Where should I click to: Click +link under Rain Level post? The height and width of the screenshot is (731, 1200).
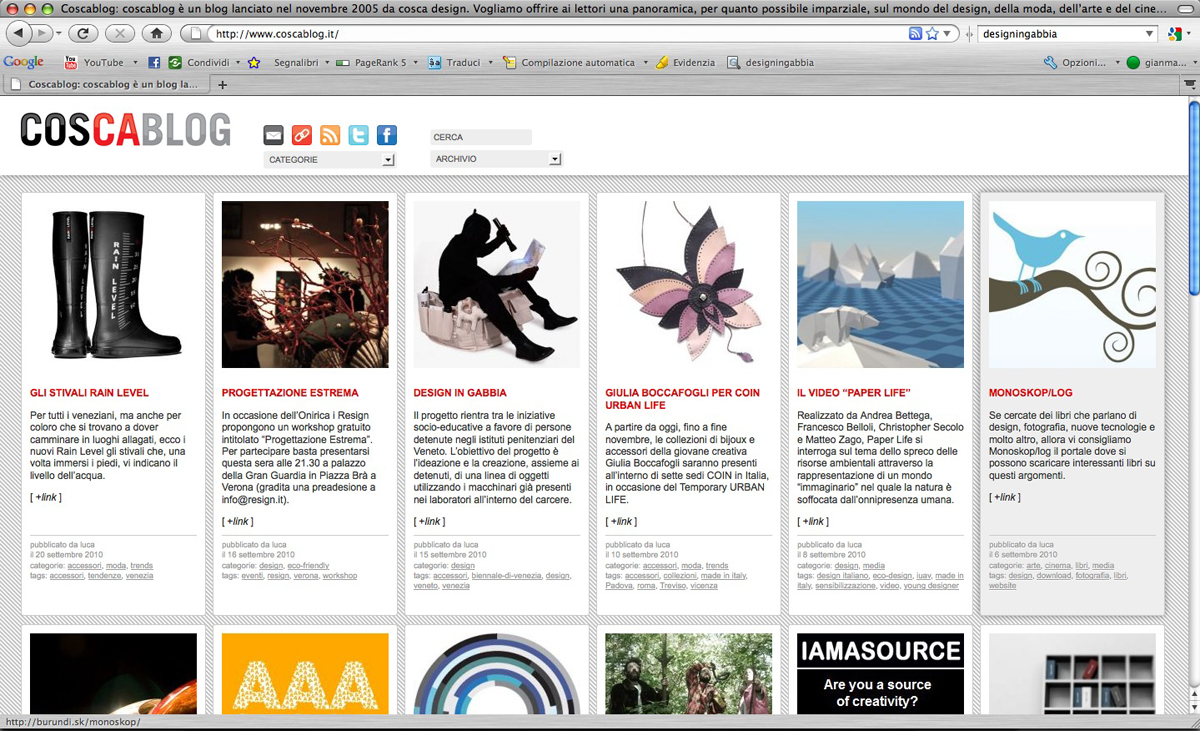coord(46,497)
